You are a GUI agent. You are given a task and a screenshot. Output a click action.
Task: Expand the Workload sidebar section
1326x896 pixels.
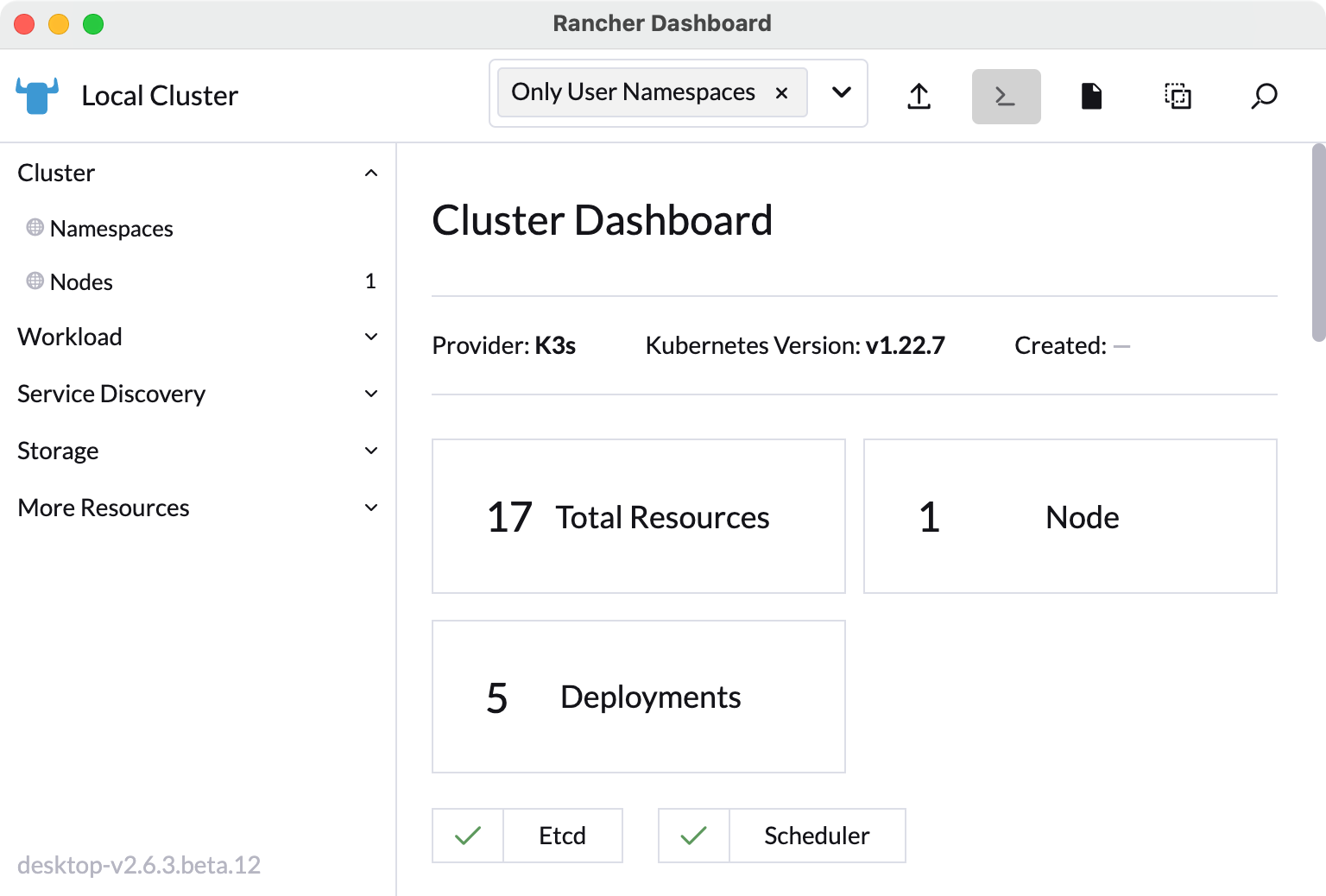[x=371, y=337]
